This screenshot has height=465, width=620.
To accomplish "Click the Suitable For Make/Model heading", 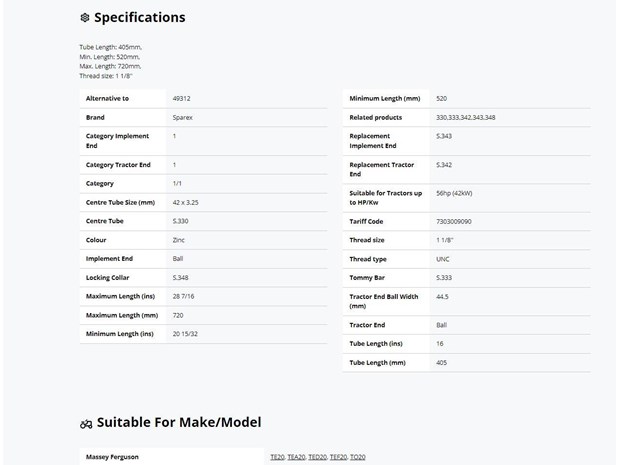I will [179, 422].
